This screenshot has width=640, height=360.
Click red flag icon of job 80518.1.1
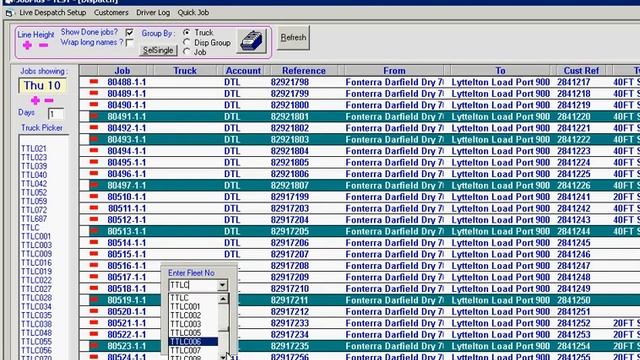94,288
